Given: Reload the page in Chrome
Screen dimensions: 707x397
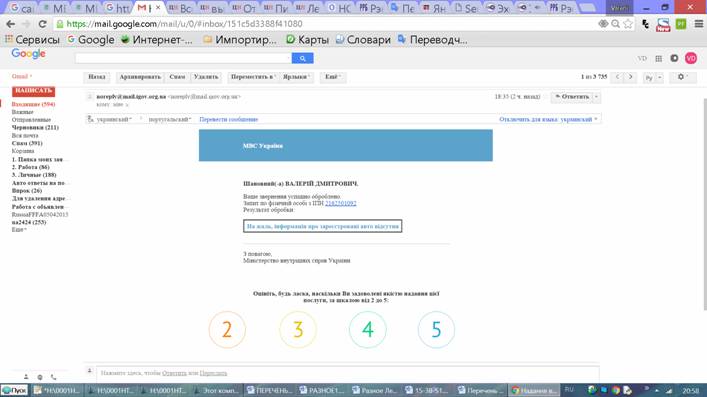Looking at the screenshot, I should pos(42,24).
